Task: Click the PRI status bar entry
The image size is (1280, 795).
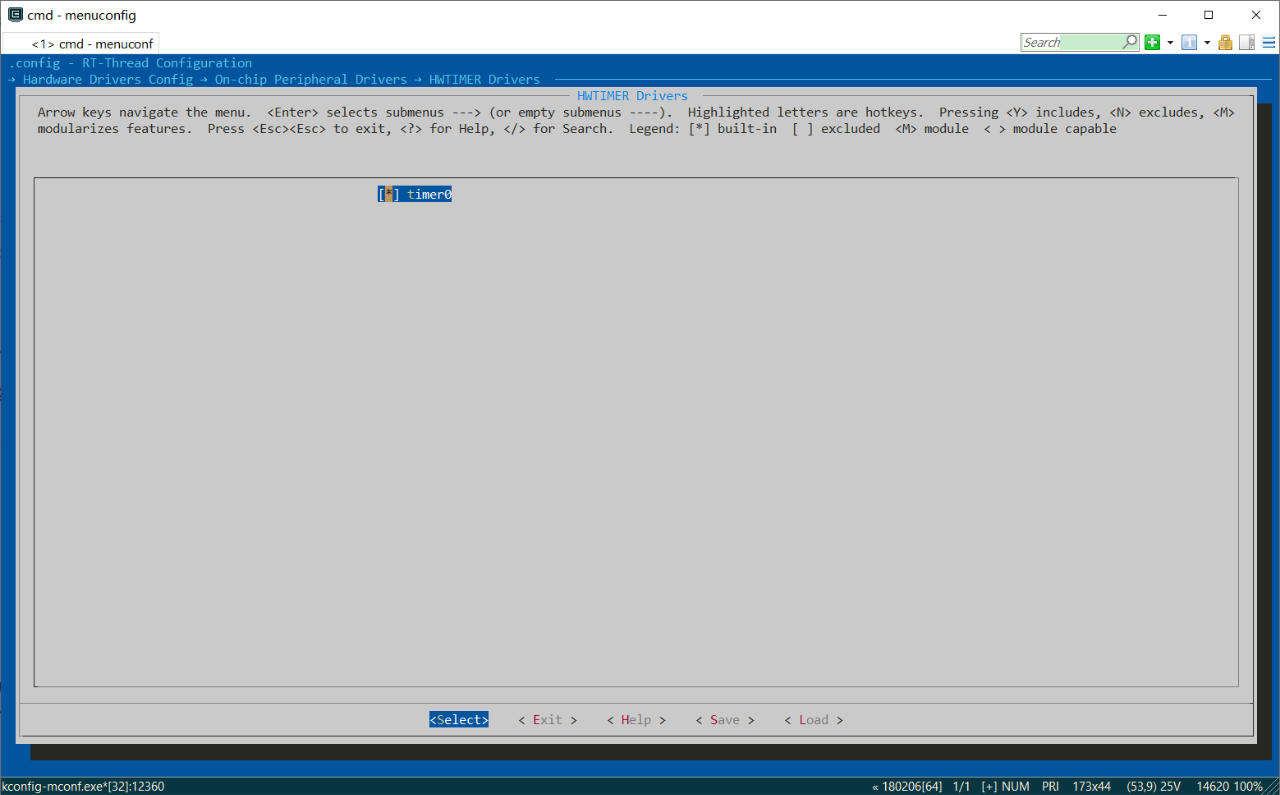Action: click(x=1050, y=786)
